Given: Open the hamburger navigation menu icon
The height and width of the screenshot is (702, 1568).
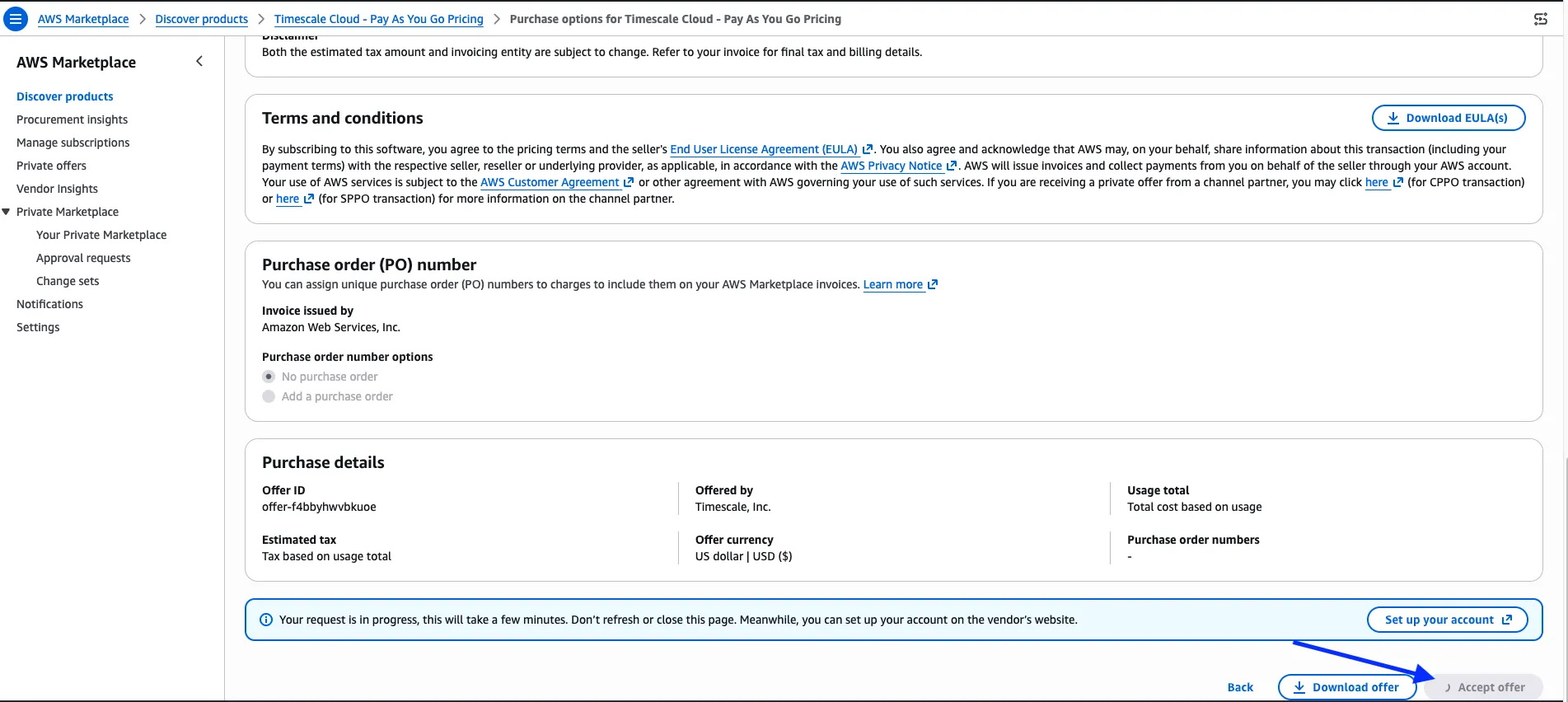Looking at the screenshot, I should [x=16, y=19].
